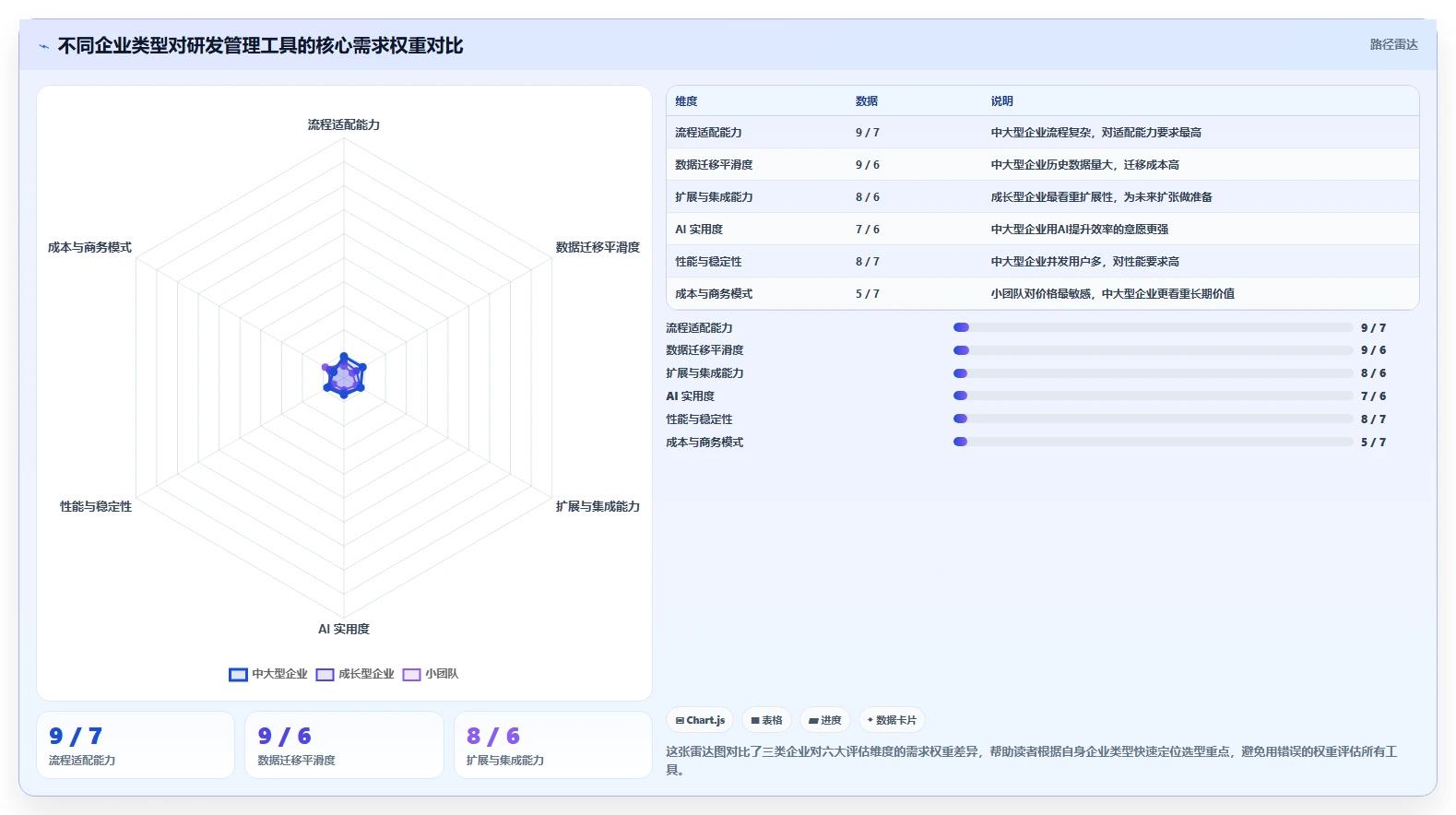This screenshot has height=815, width=1456.
Task: Select the 扩展与集成能力 table row cell
Action: (x=714, y=197)
